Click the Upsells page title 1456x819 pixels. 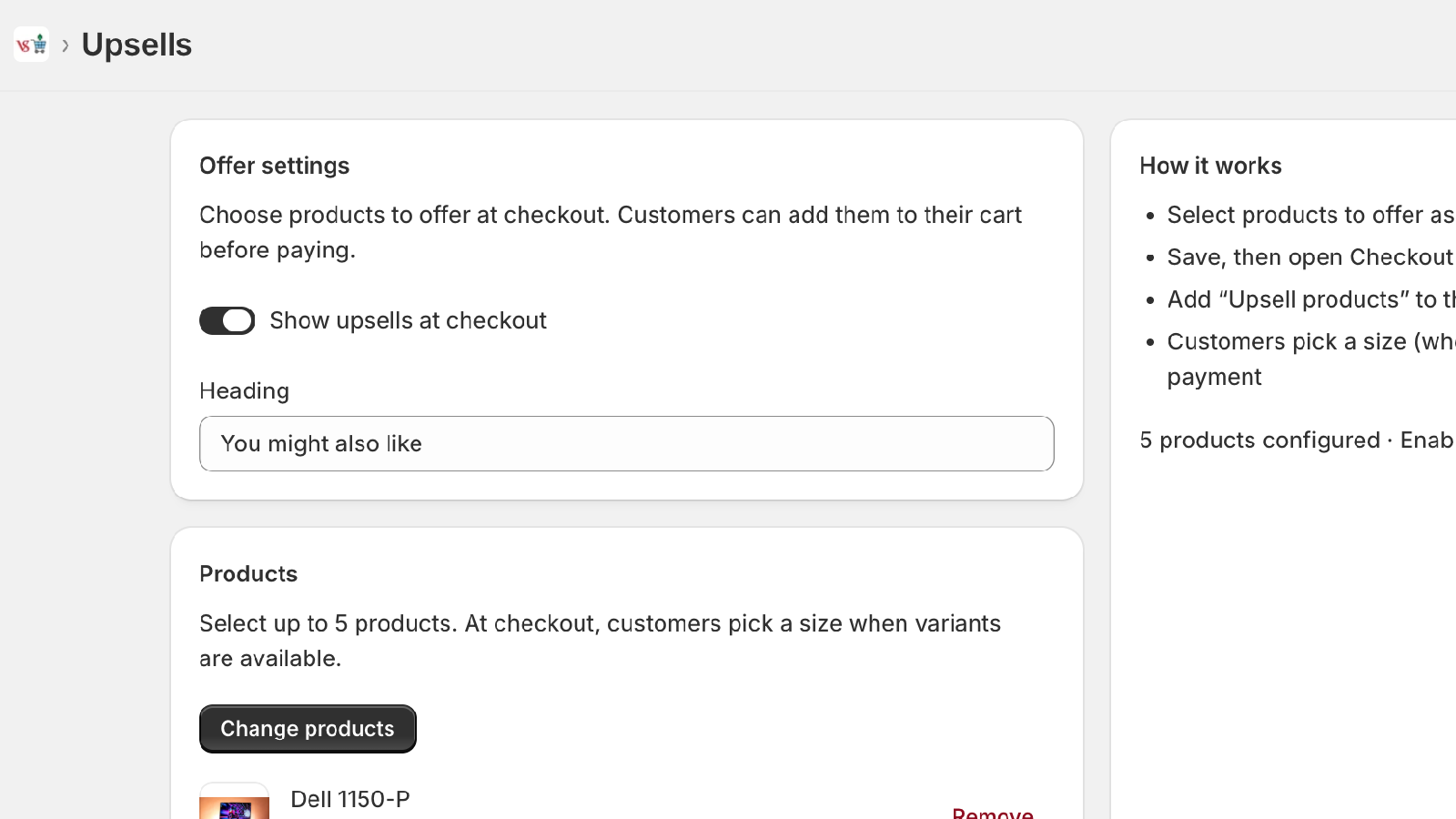pos(136,45)
